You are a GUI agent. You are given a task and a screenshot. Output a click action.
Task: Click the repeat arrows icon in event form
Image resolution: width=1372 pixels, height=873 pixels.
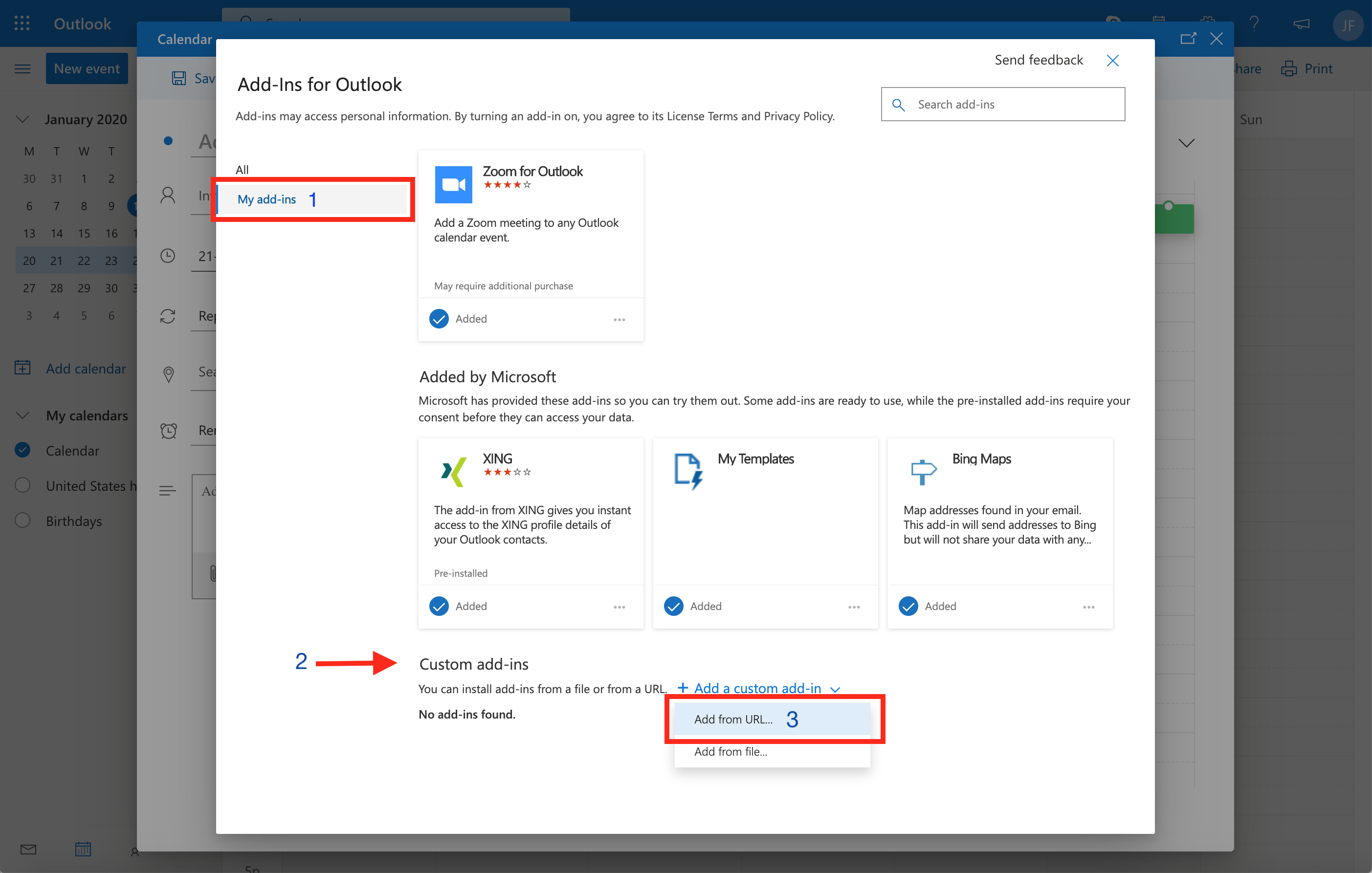click(168, 316)
